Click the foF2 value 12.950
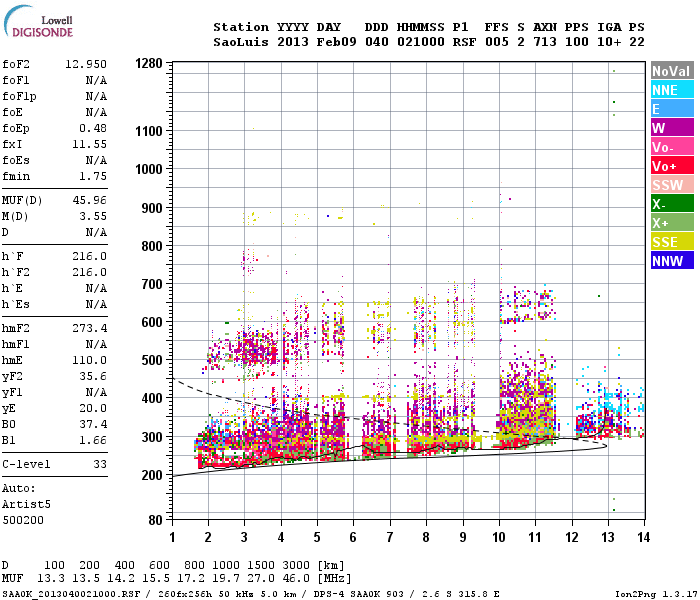 coord(86,64)
